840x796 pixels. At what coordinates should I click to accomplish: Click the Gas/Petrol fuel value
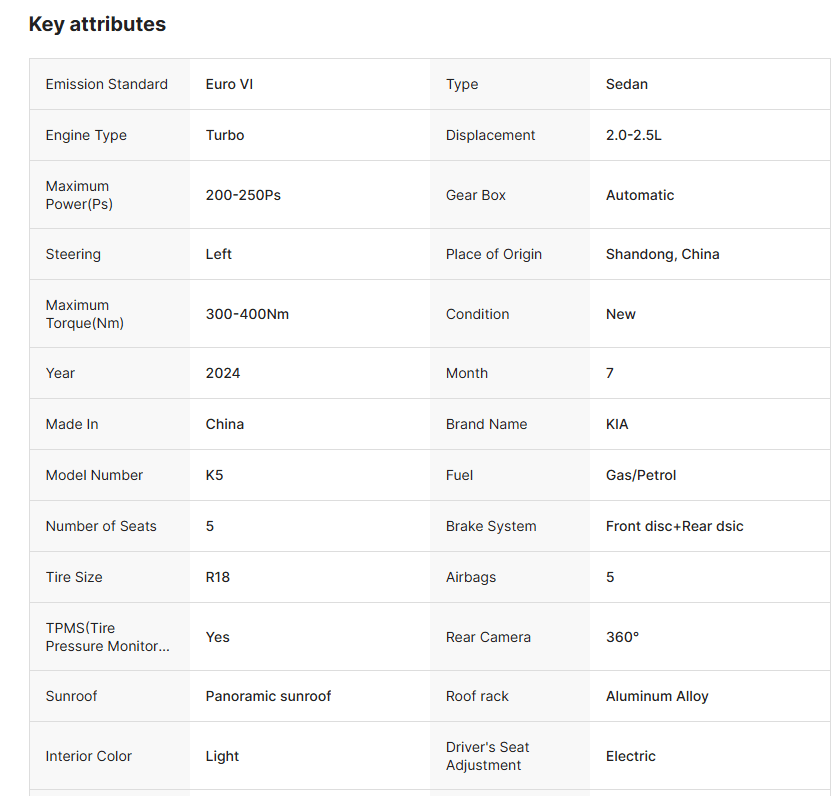point(641,475)
